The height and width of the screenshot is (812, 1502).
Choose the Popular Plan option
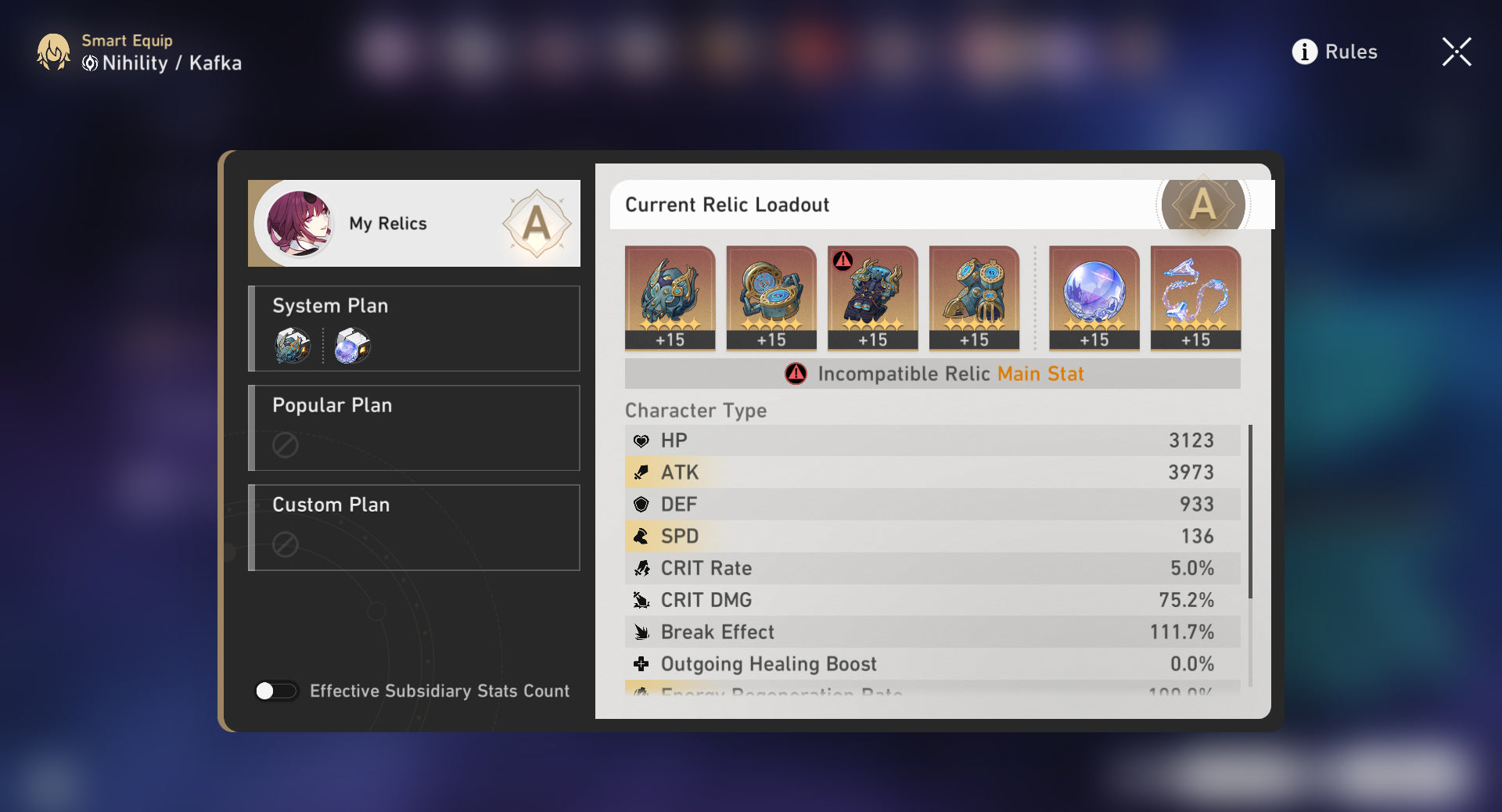414,428
